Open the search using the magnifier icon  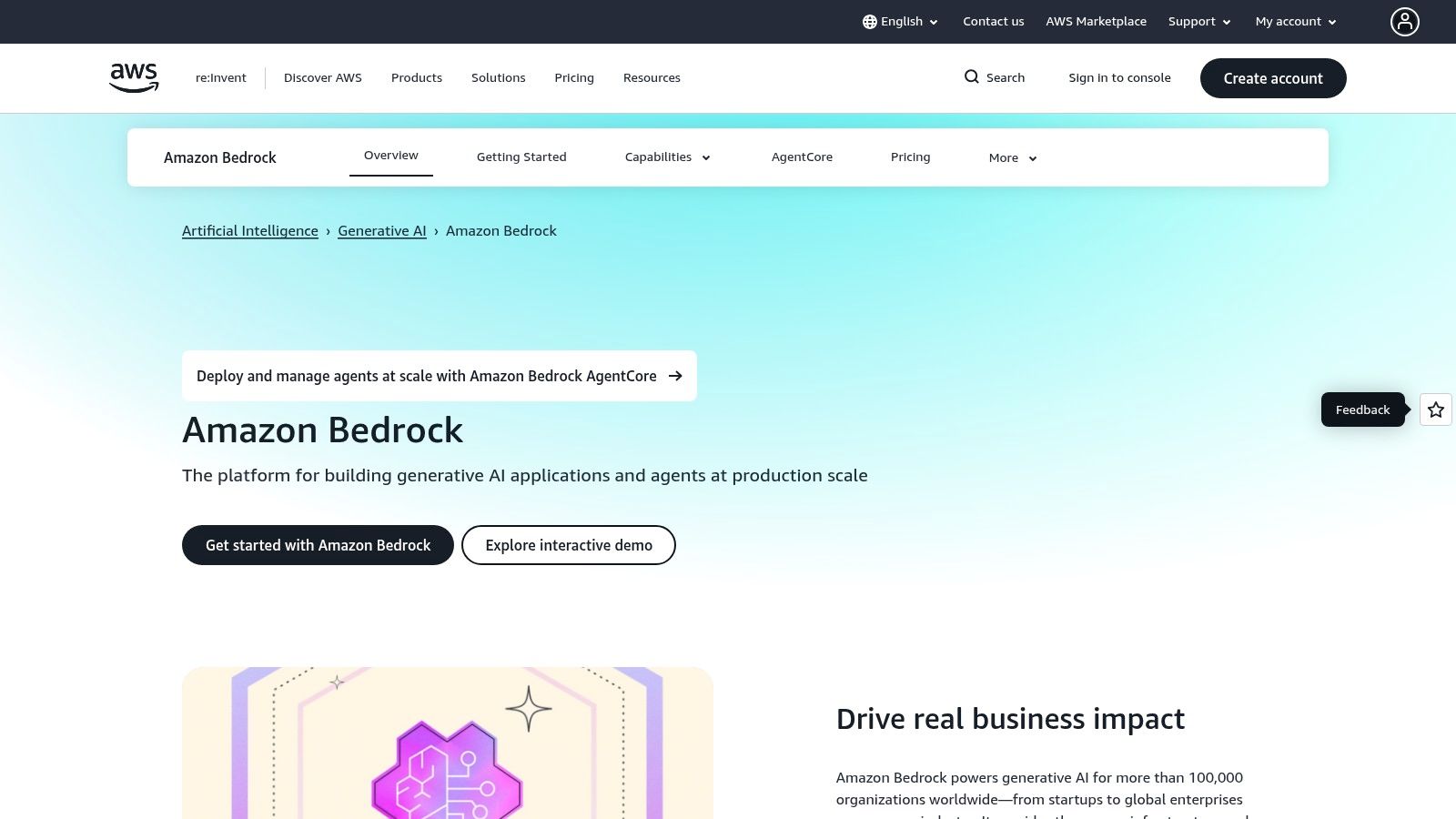pyautogui.click(x=973, y=77)
